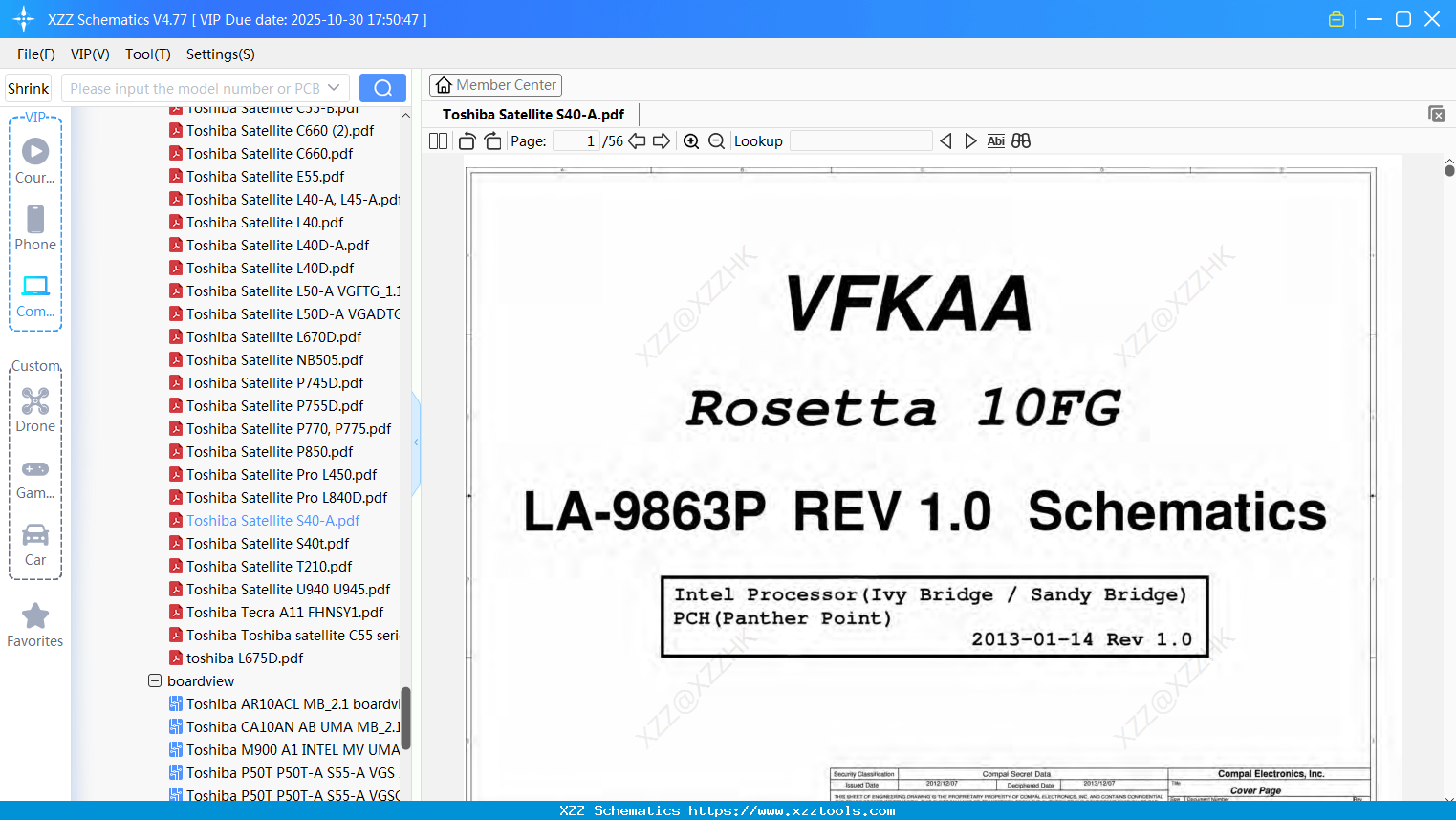Open the Settings(S) menu
The width and height of the screenshot is (1456, 820).
(221, 54)
